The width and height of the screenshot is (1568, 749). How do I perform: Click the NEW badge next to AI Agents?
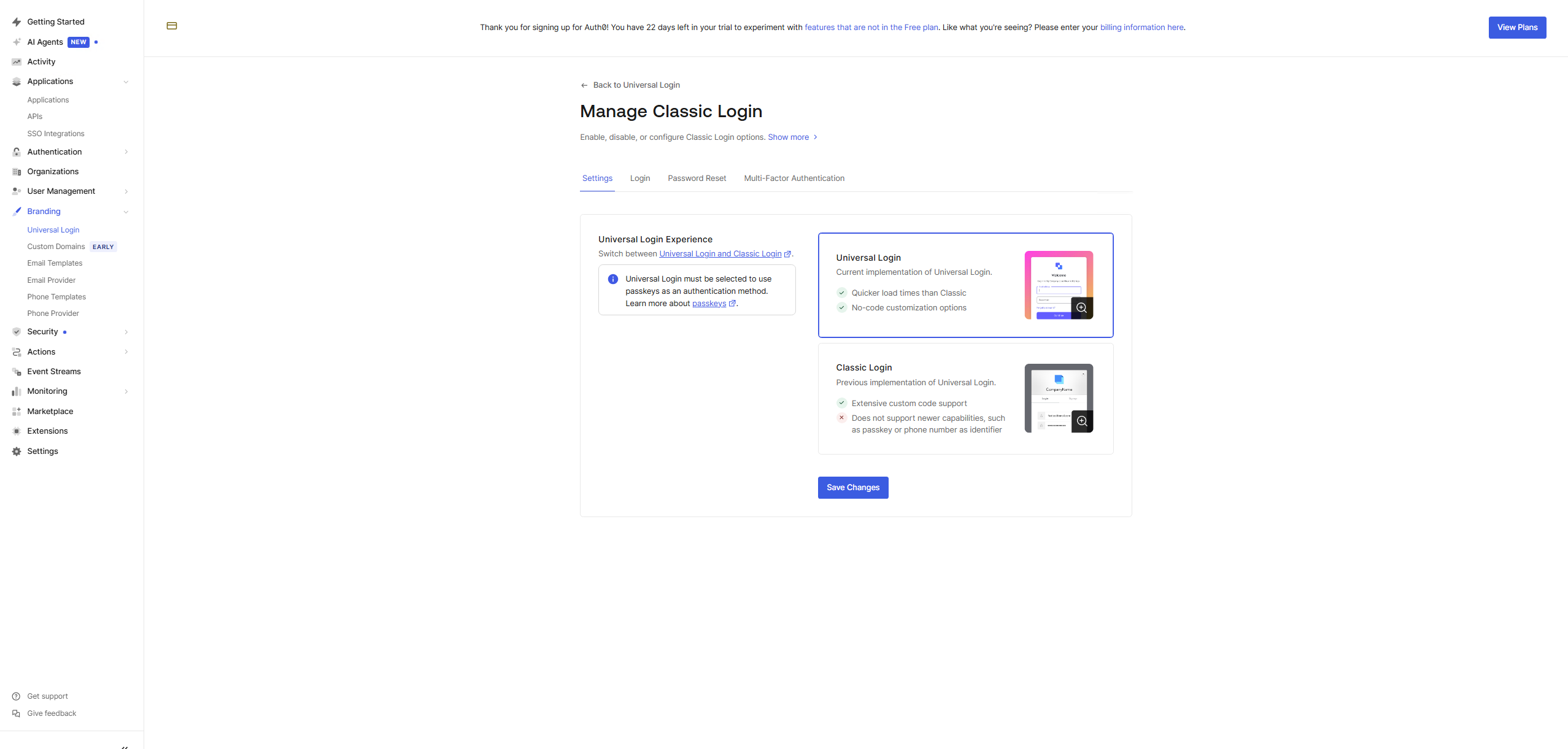[x=79, y=42]
